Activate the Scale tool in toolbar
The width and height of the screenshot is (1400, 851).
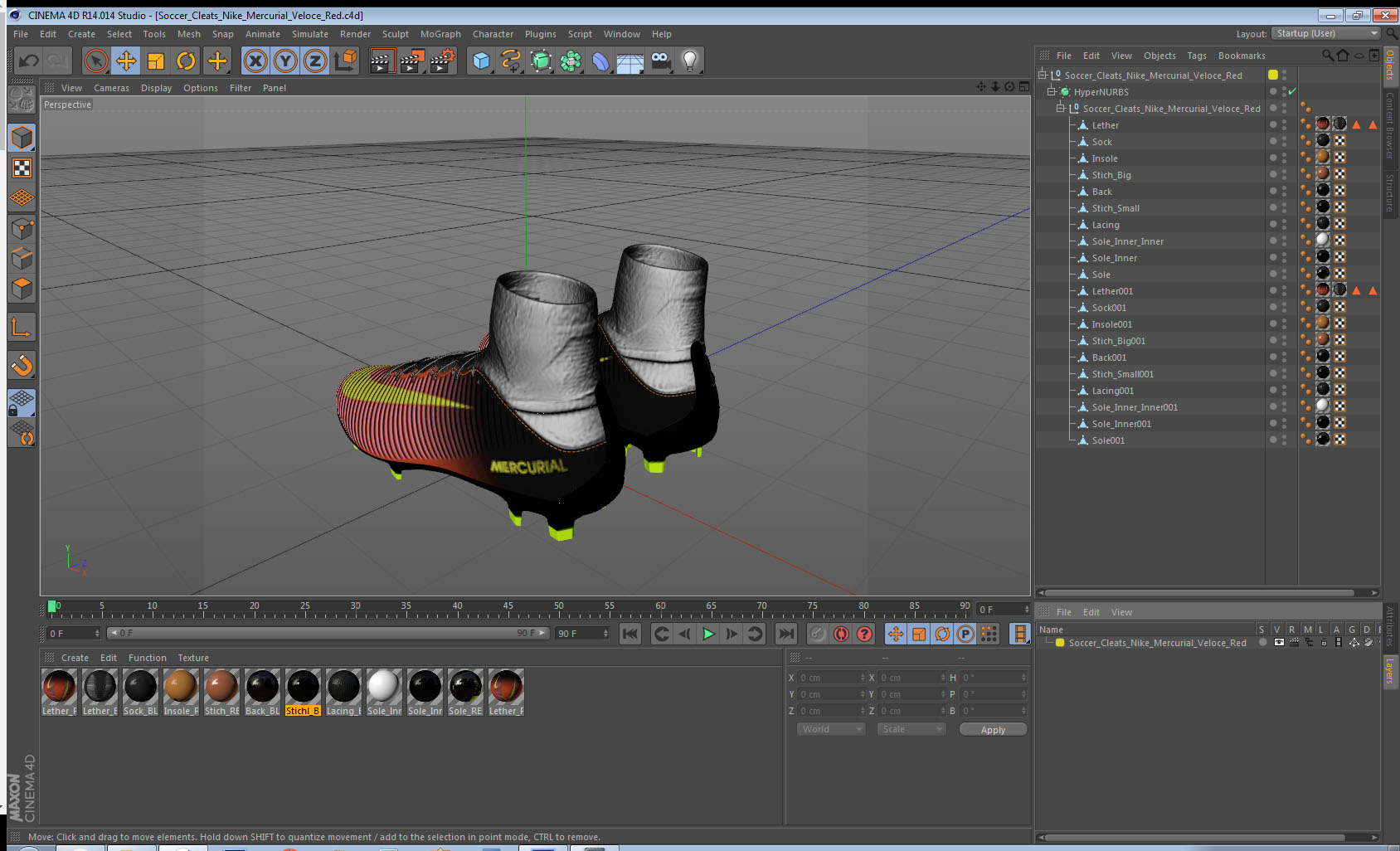156,61
